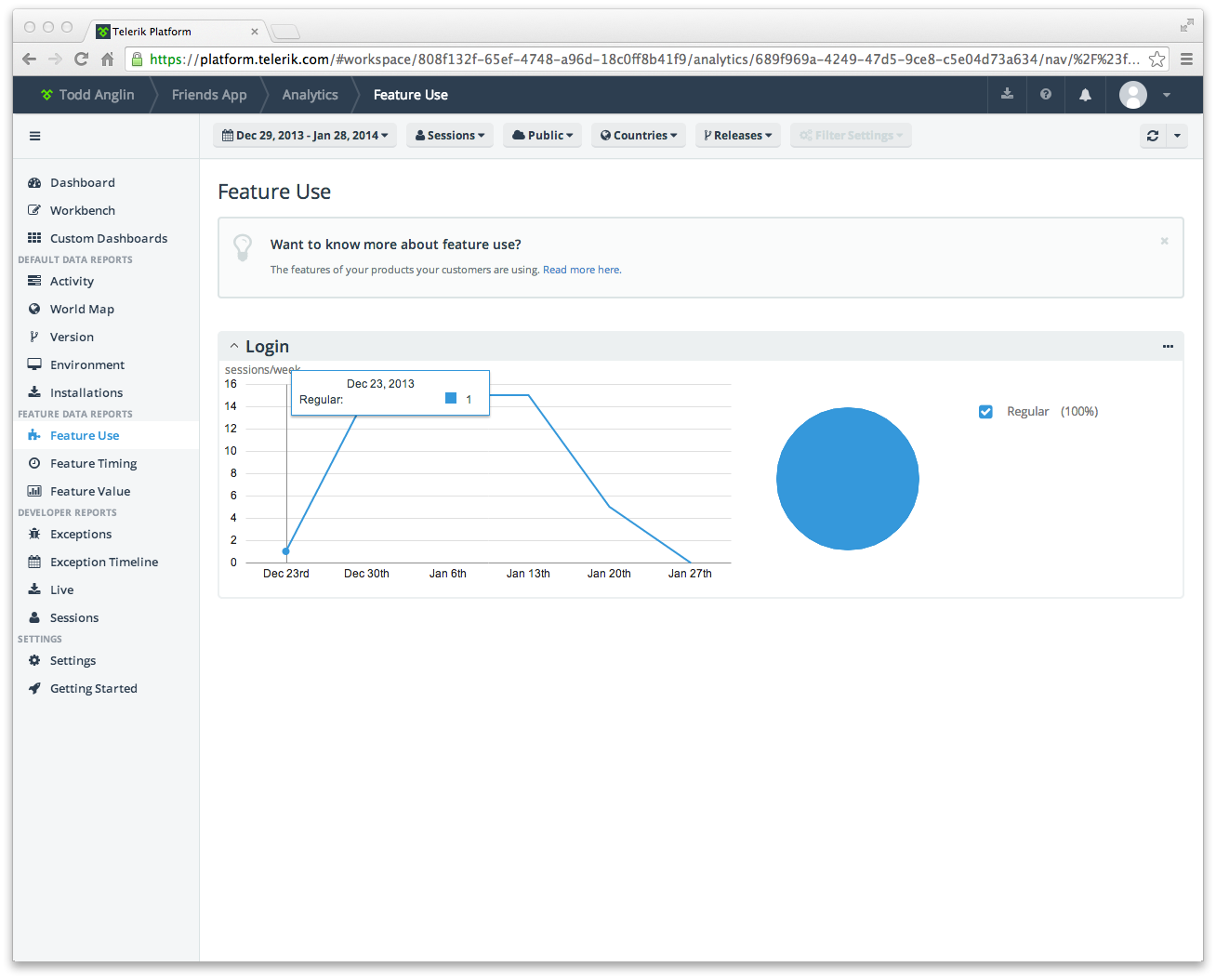The width and height of the screenshot is (1216, 980).
Task: Click the Dec 23rd data point
Action: click(x=286, y=551)
